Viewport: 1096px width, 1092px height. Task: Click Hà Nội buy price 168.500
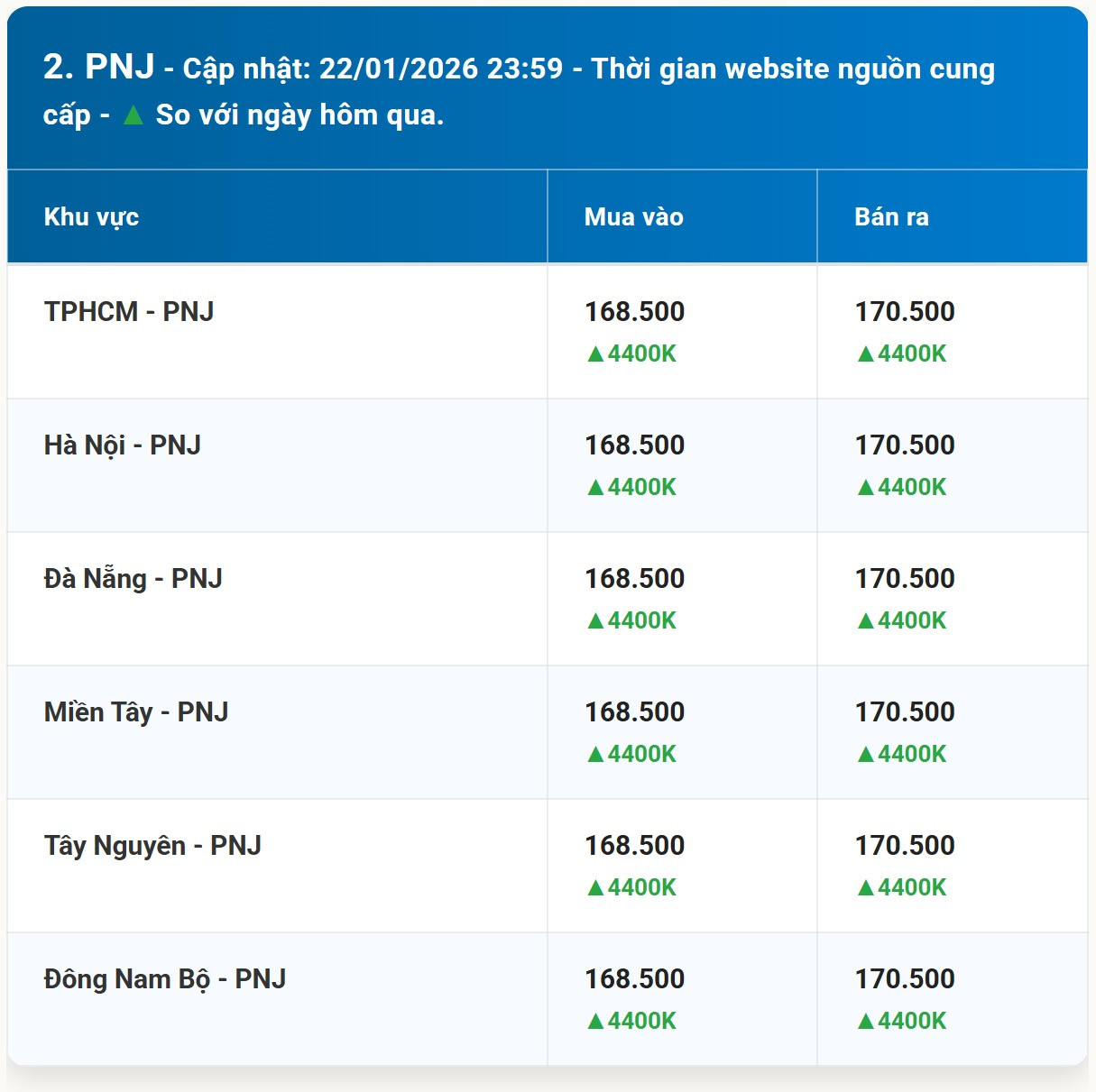(635, 445)
